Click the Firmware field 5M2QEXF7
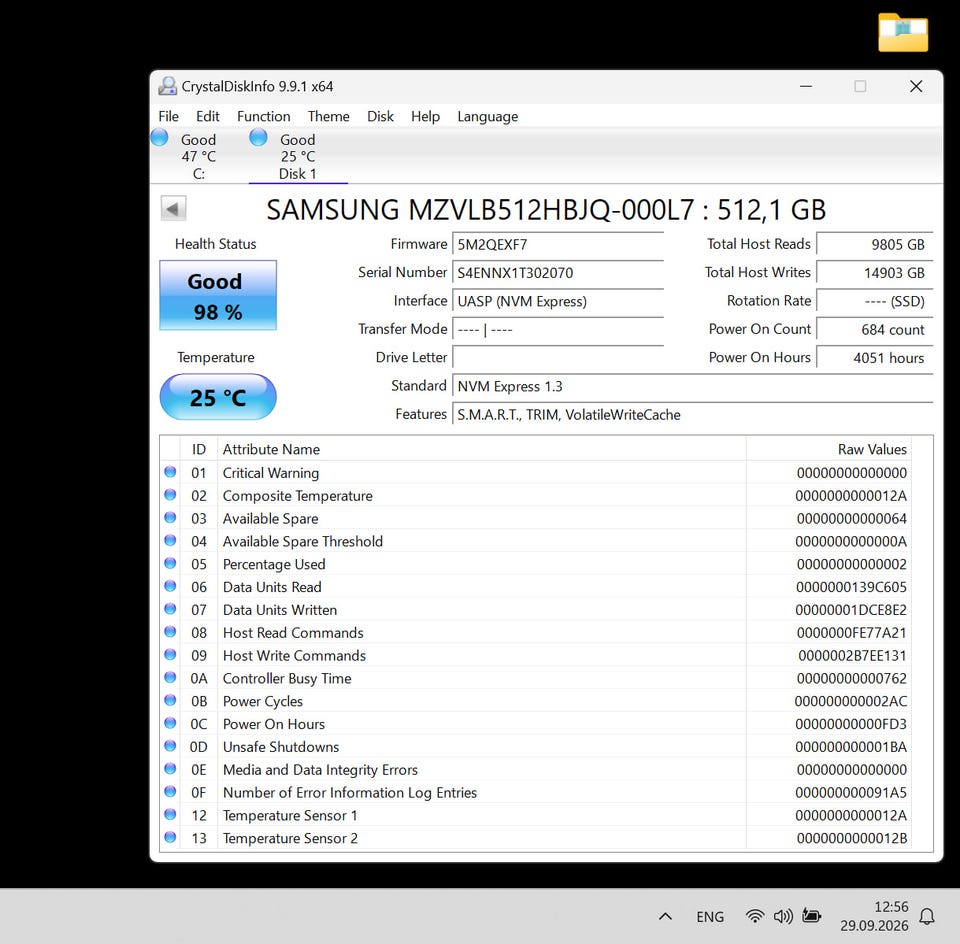This screenshot has height=944, width=960. pos(558,244)
